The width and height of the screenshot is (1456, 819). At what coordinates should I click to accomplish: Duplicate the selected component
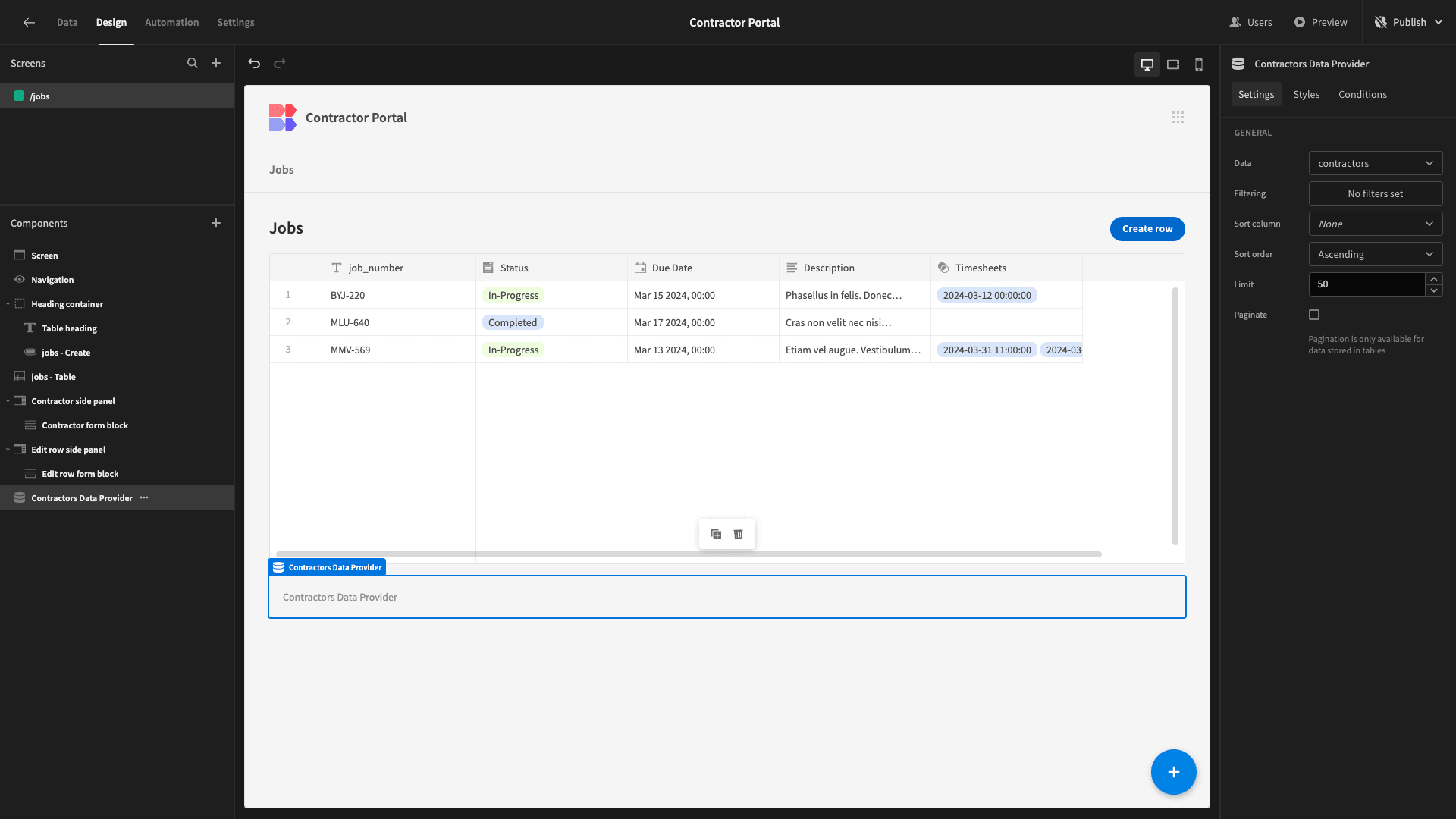[x=716, y=534]
